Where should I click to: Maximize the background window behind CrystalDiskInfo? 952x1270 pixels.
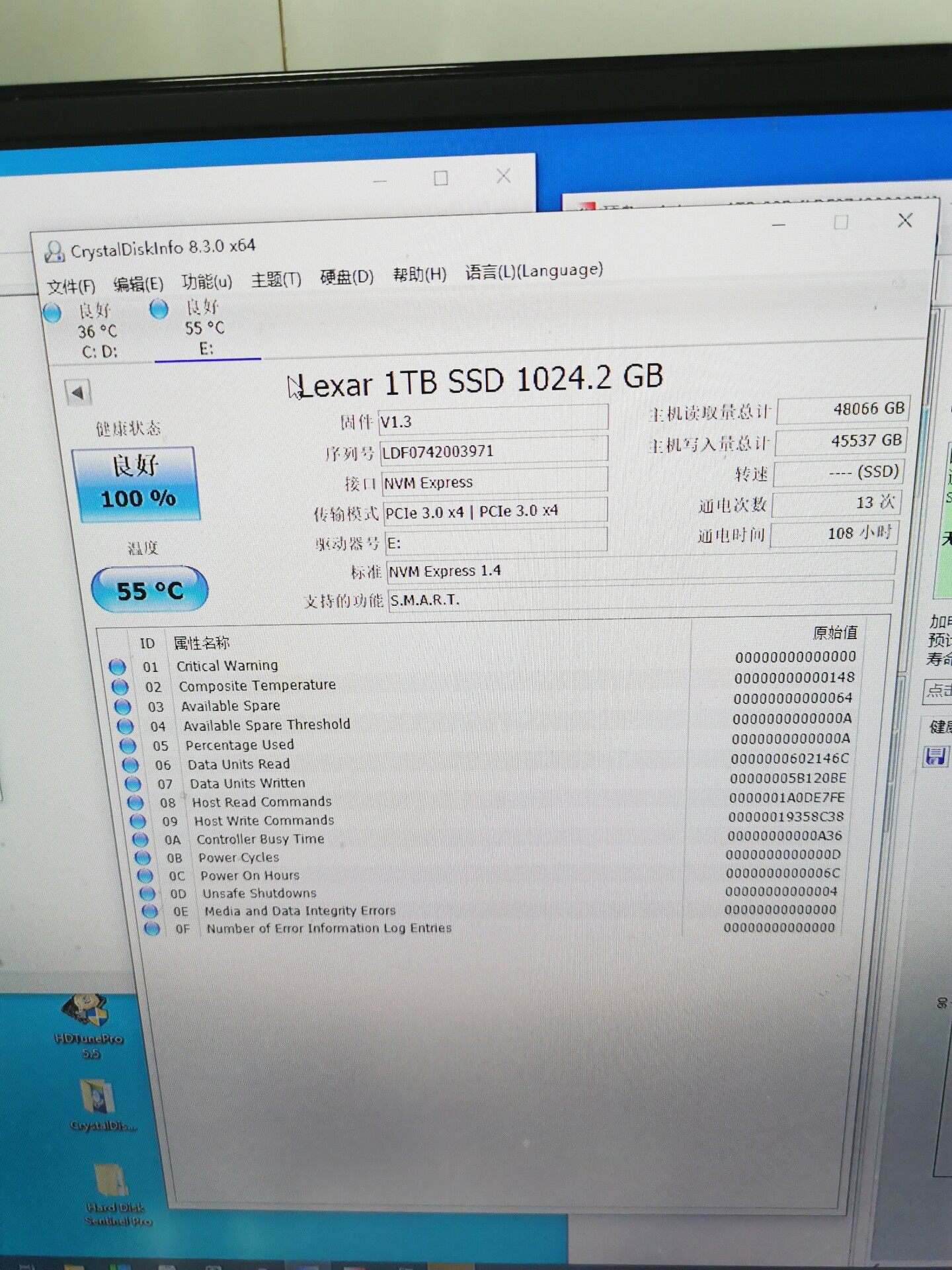coord(441,178)
